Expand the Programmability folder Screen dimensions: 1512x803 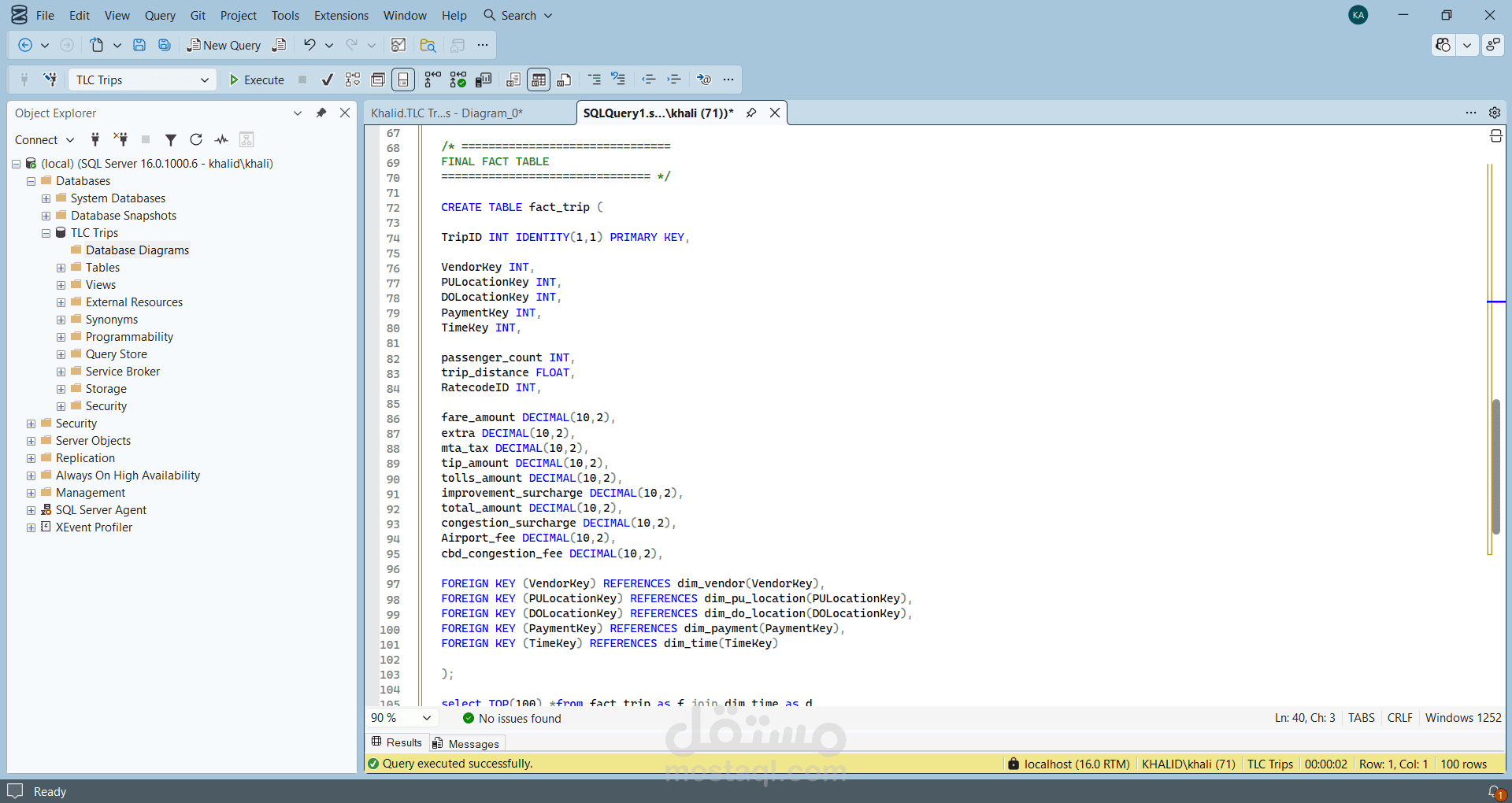click(x=61, y=337)
